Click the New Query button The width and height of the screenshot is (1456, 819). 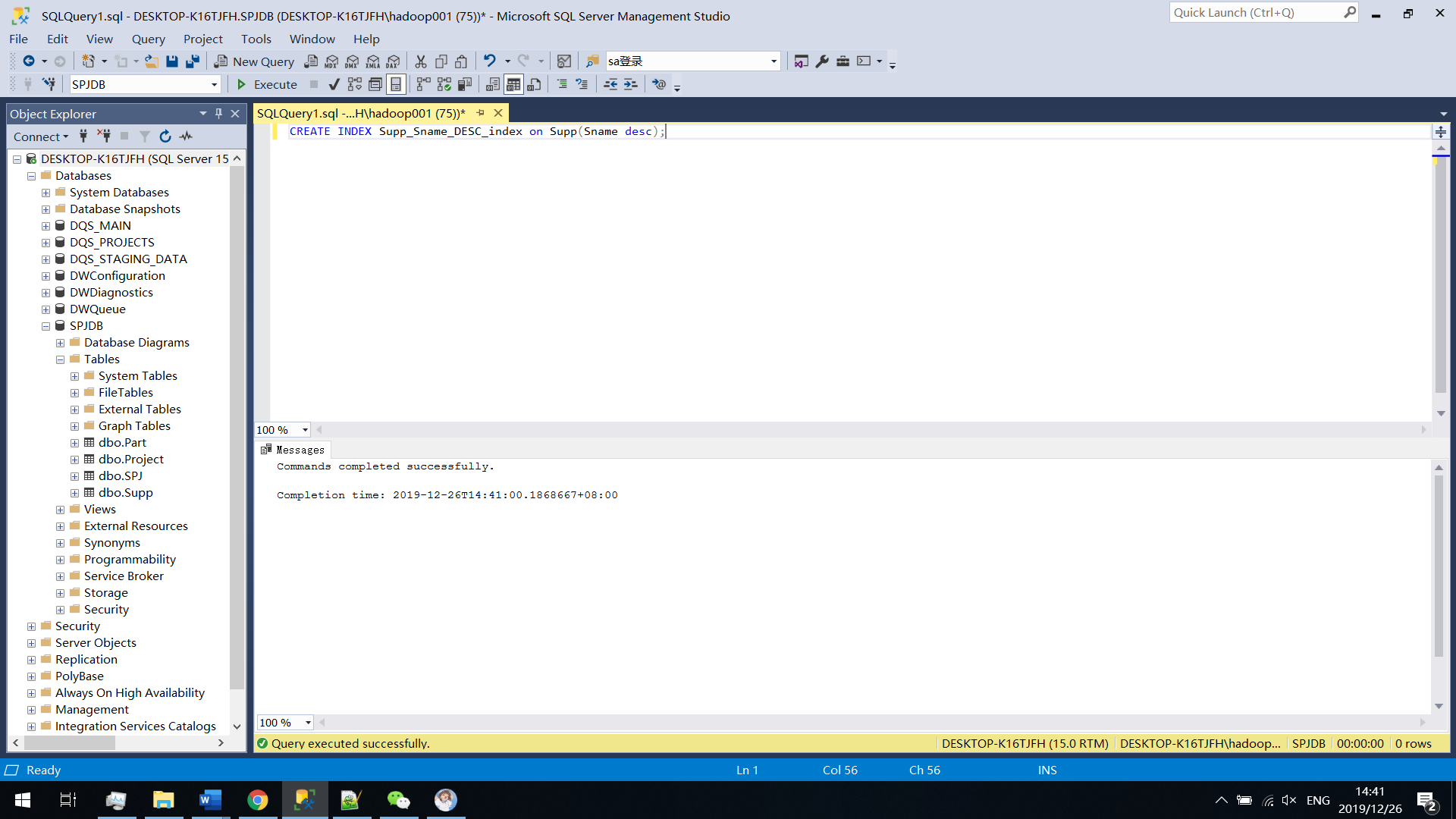coord(255,61)
